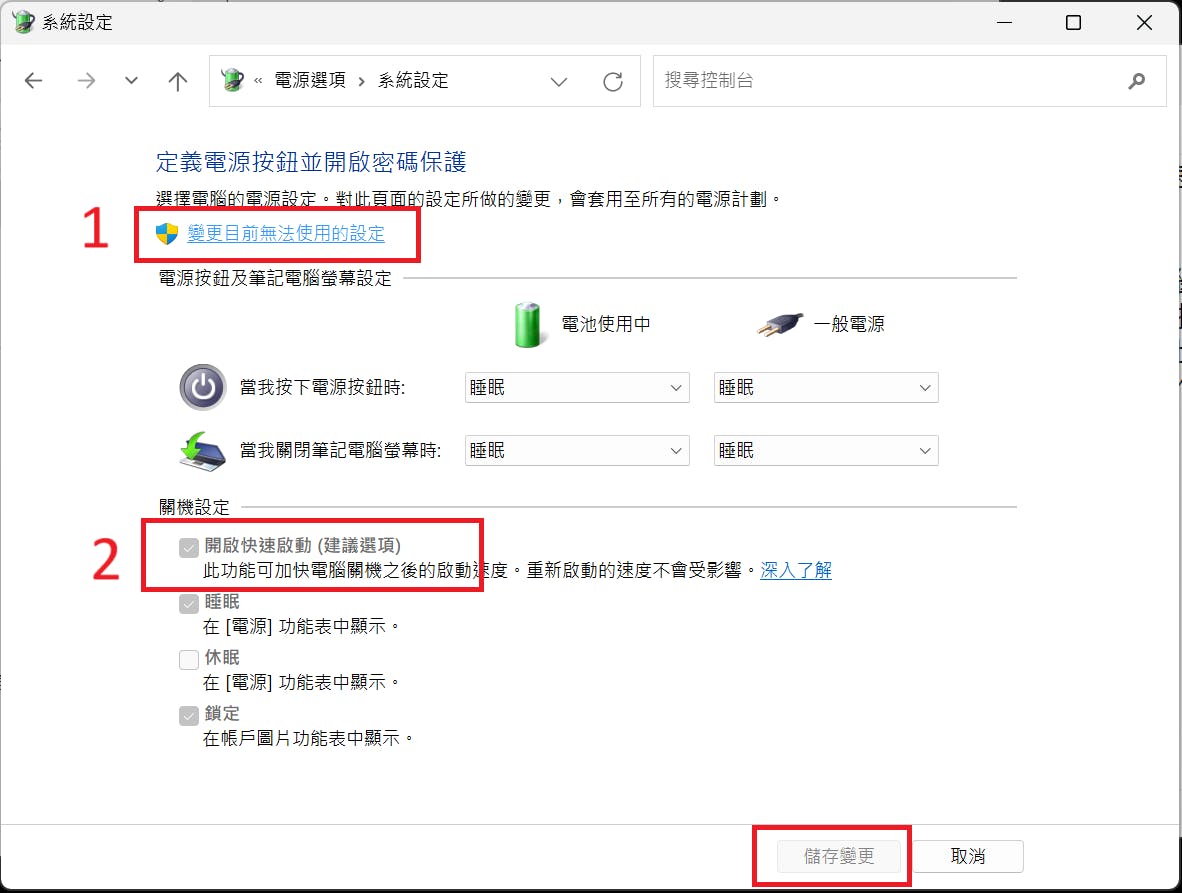Click the 系統設定 title bar icon

[23, 22]
